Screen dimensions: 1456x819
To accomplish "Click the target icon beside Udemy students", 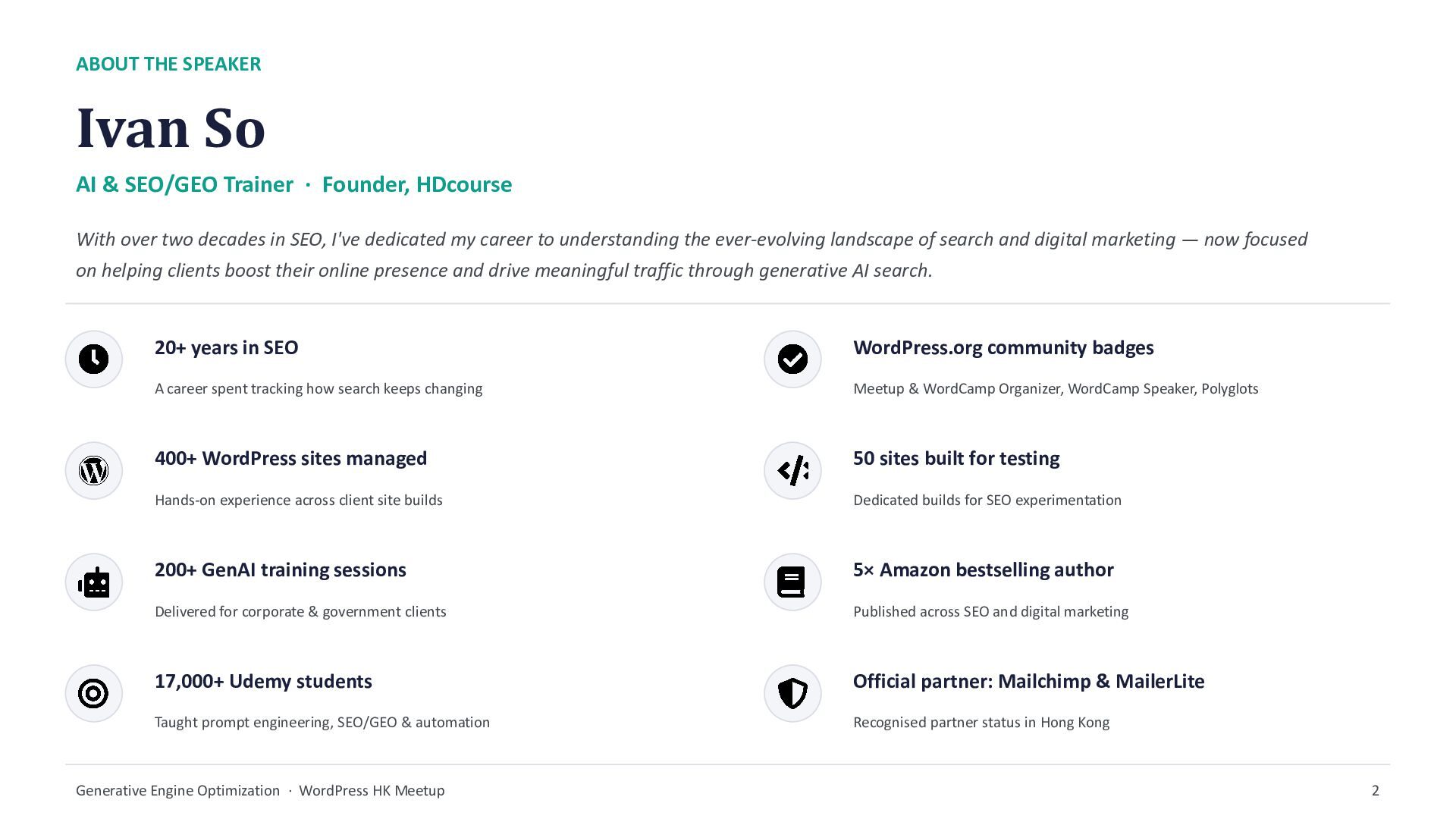I will (93, 693).
